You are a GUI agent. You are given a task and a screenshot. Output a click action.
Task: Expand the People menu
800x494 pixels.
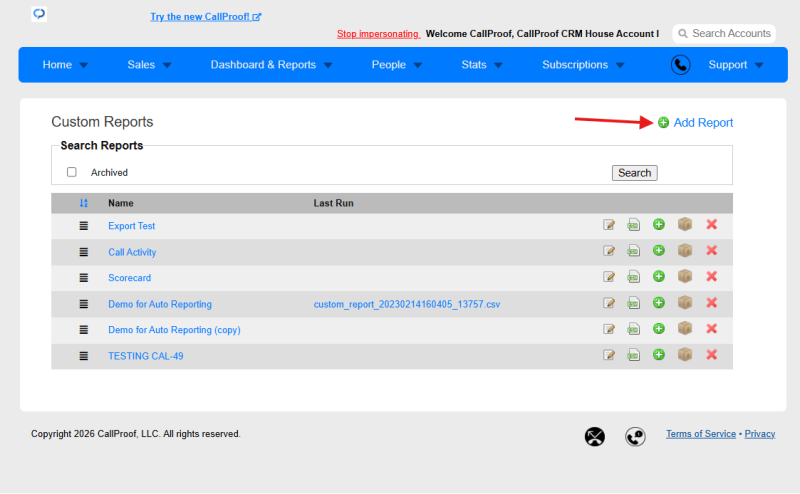396,65
